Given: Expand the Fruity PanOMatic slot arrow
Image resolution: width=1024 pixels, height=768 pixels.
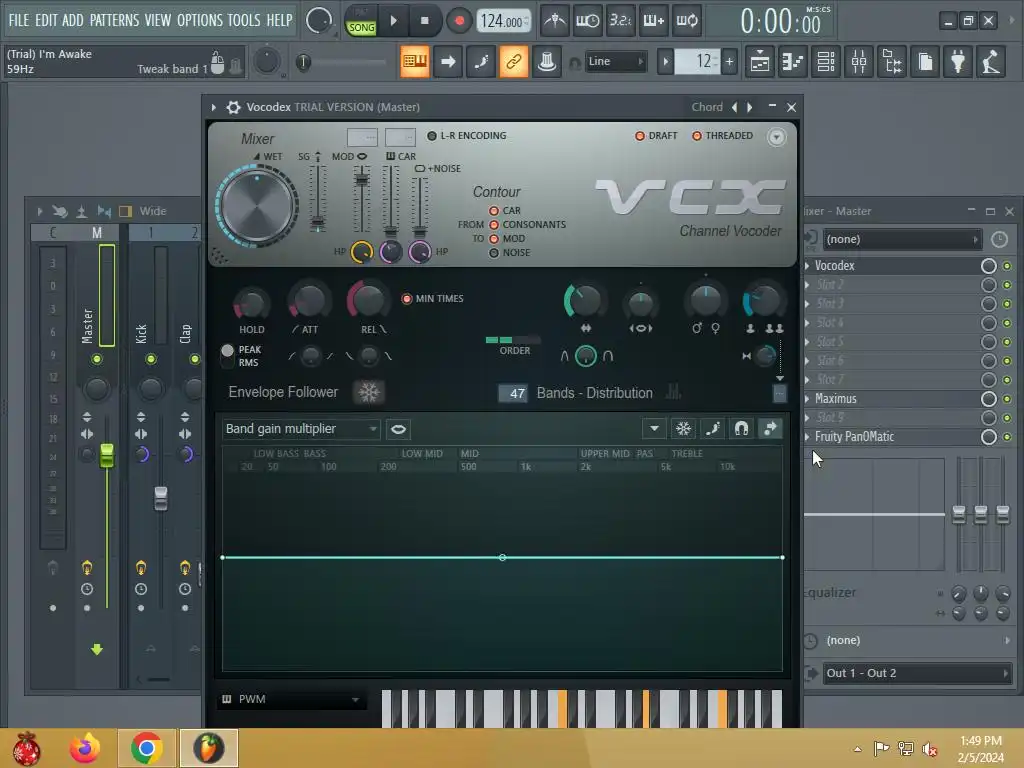Looking at the screenshot, I should click(808, 437).
